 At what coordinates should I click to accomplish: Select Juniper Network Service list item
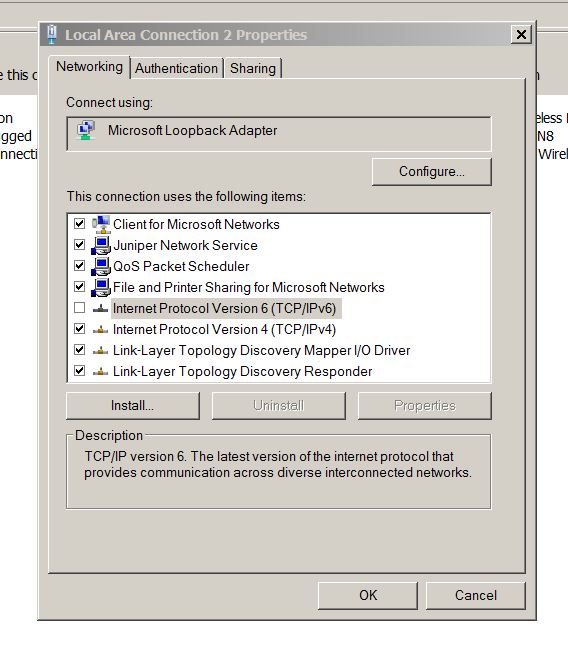pos(185,245)
